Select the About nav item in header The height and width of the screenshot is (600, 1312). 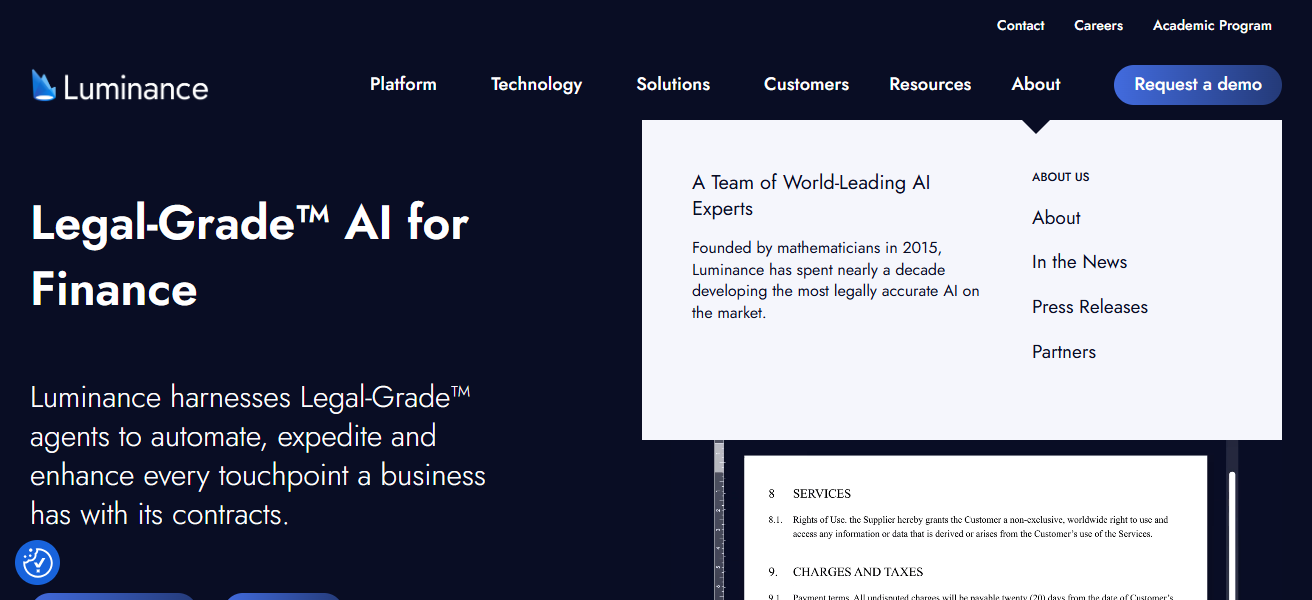click(1036, 84)
